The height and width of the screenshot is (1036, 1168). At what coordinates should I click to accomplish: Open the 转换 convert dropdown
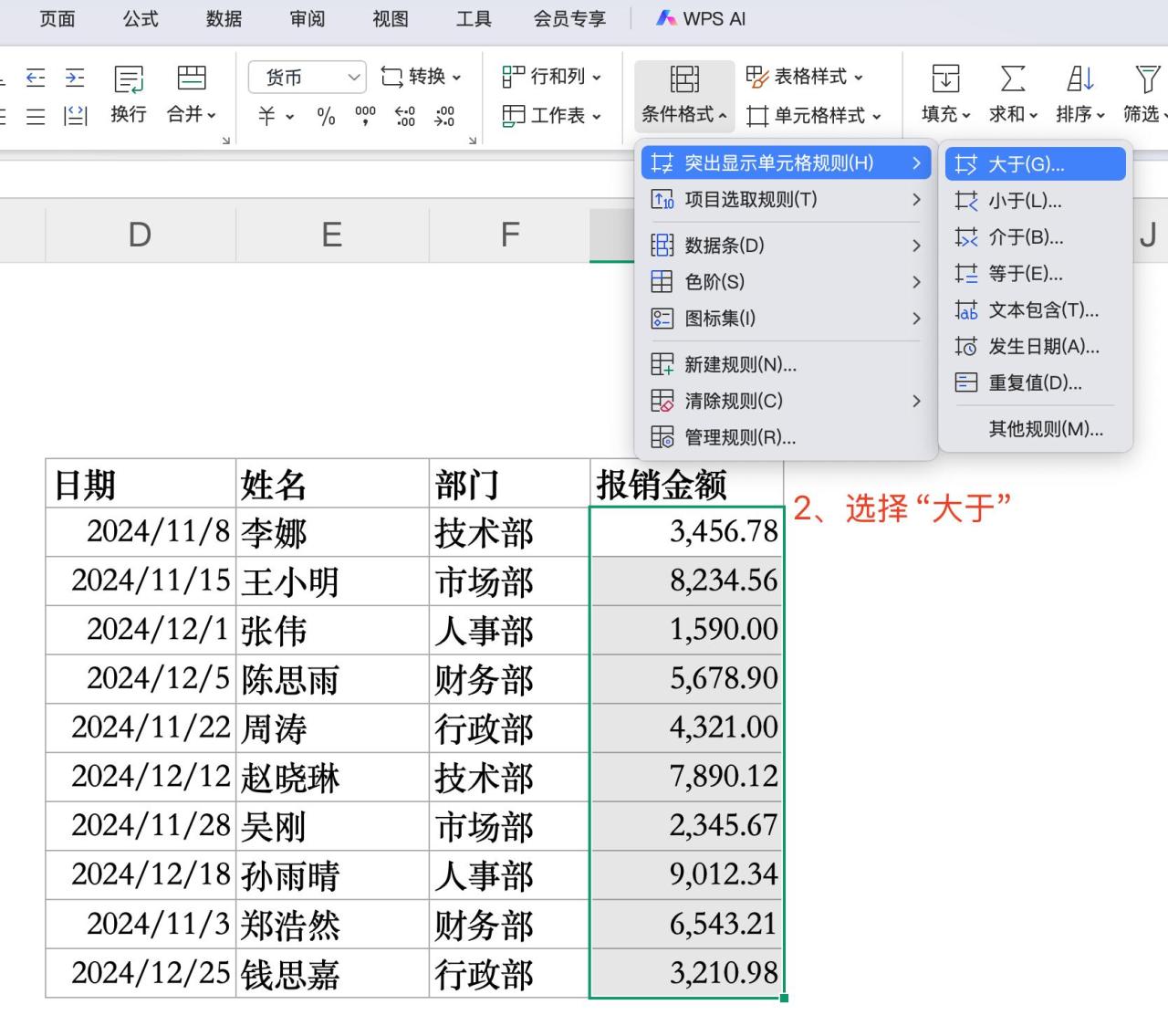tap(421, 77)
